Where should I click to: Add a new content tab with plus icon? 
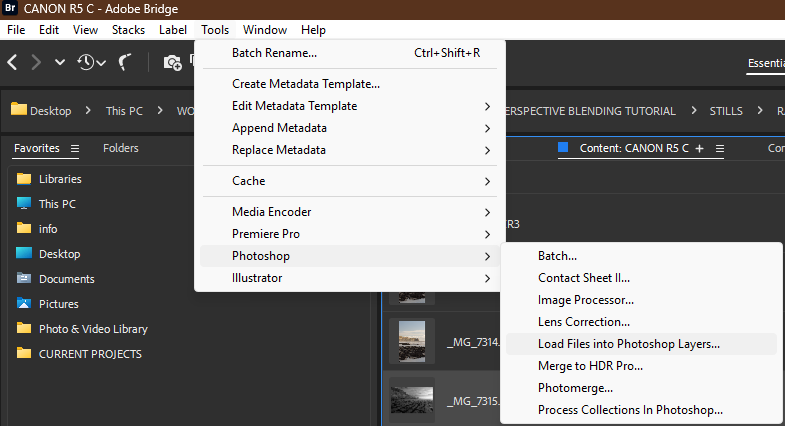click(699, 149)
